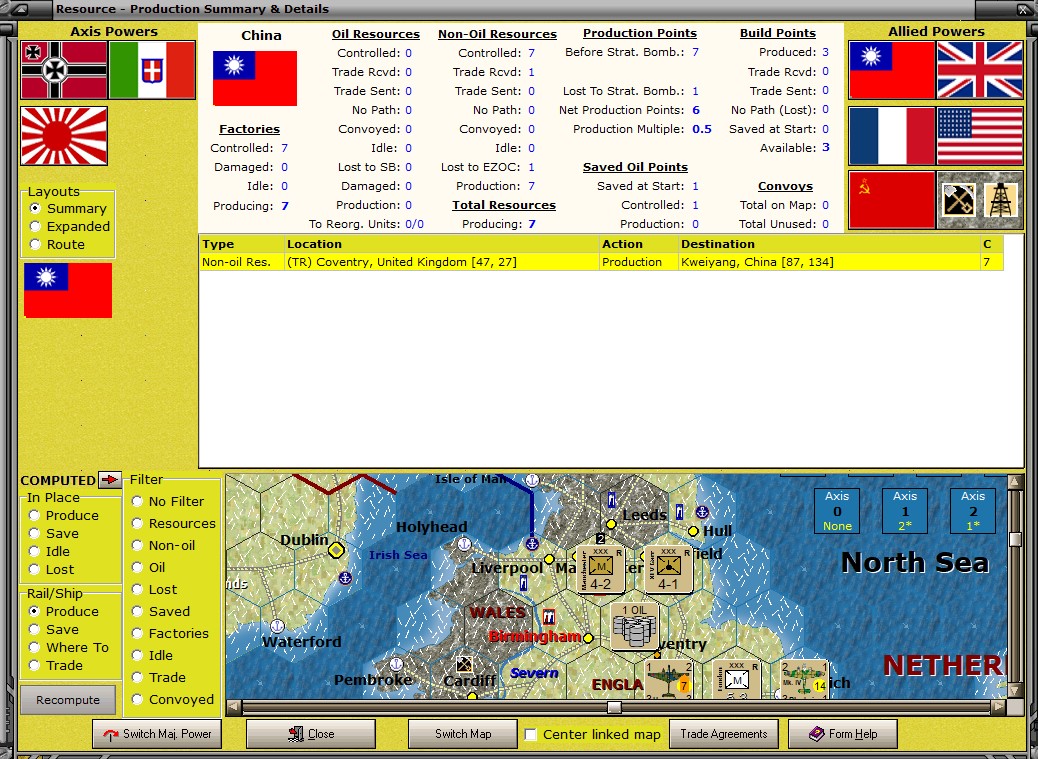Click the Holyhead port anchor icon

[x=465, y=544]
